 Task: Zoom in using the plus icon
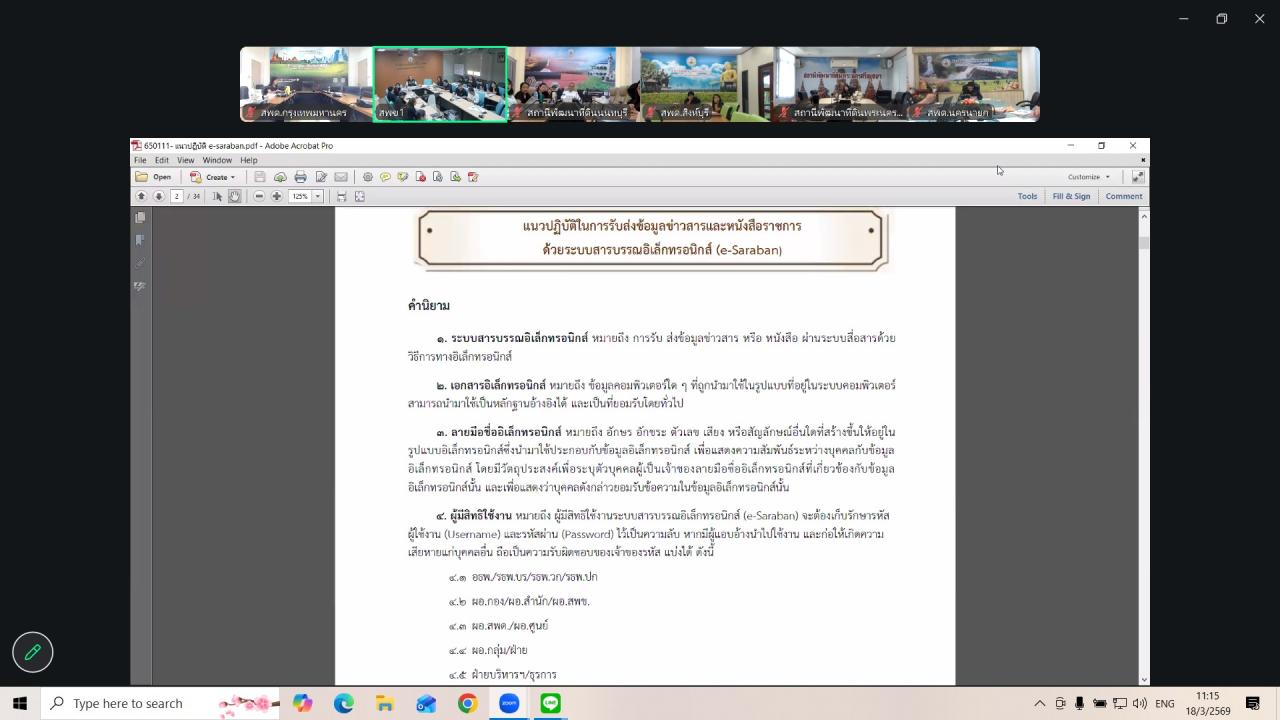coord(277,195)
